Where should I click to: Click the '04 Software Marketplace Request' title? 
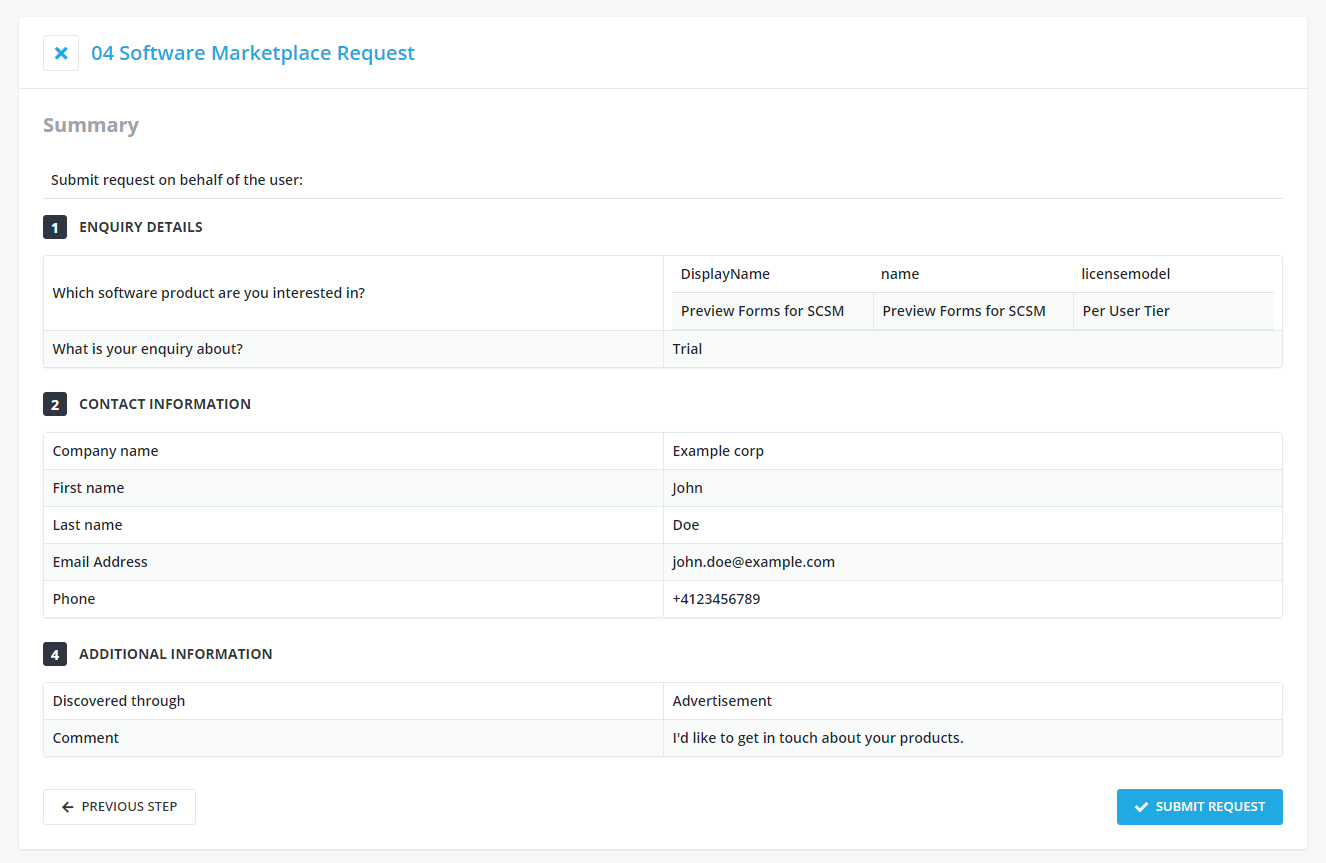pos(252,53)
